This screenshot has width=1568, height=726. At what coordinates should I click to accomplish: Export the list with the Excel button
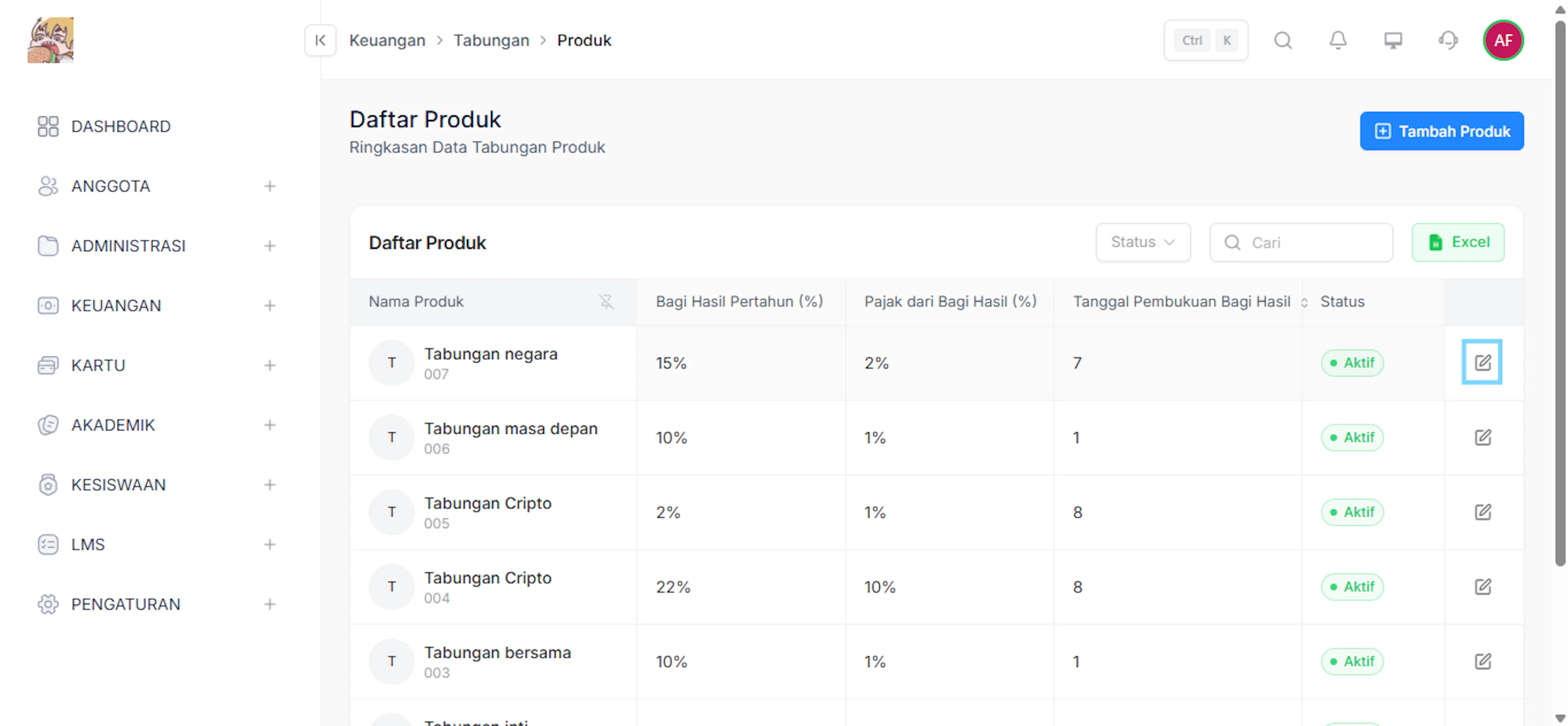[x=1458, y=242]
